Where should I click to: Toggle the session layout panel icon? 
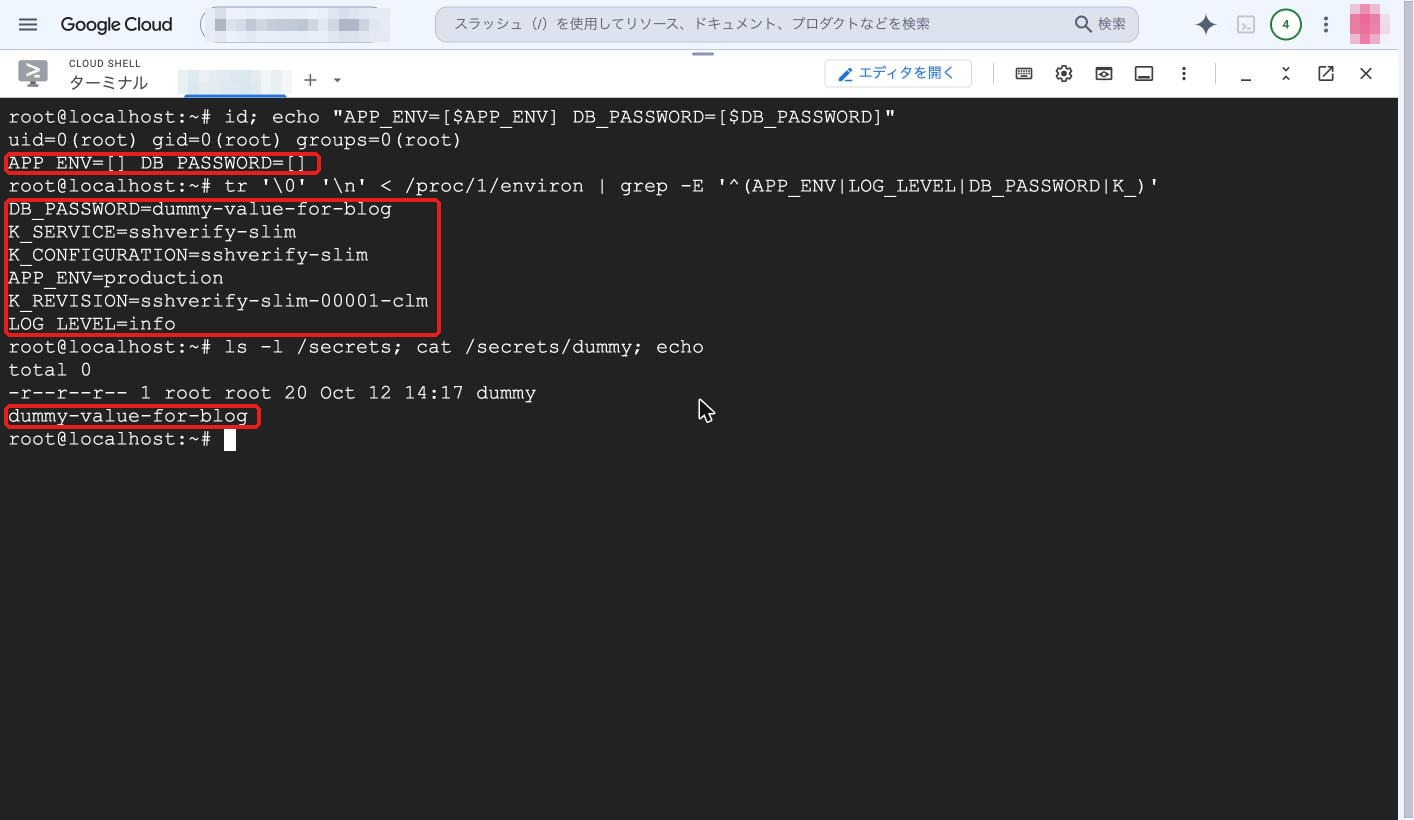[x=1144, y=73]
